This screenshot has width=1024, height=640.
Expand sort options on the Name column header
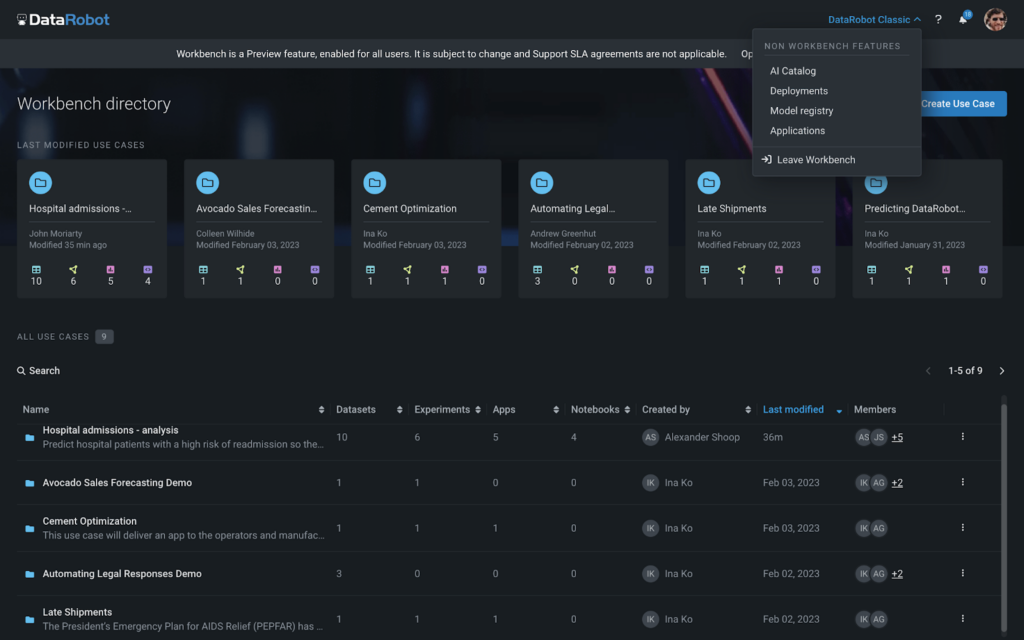click(x=321, y=409)
